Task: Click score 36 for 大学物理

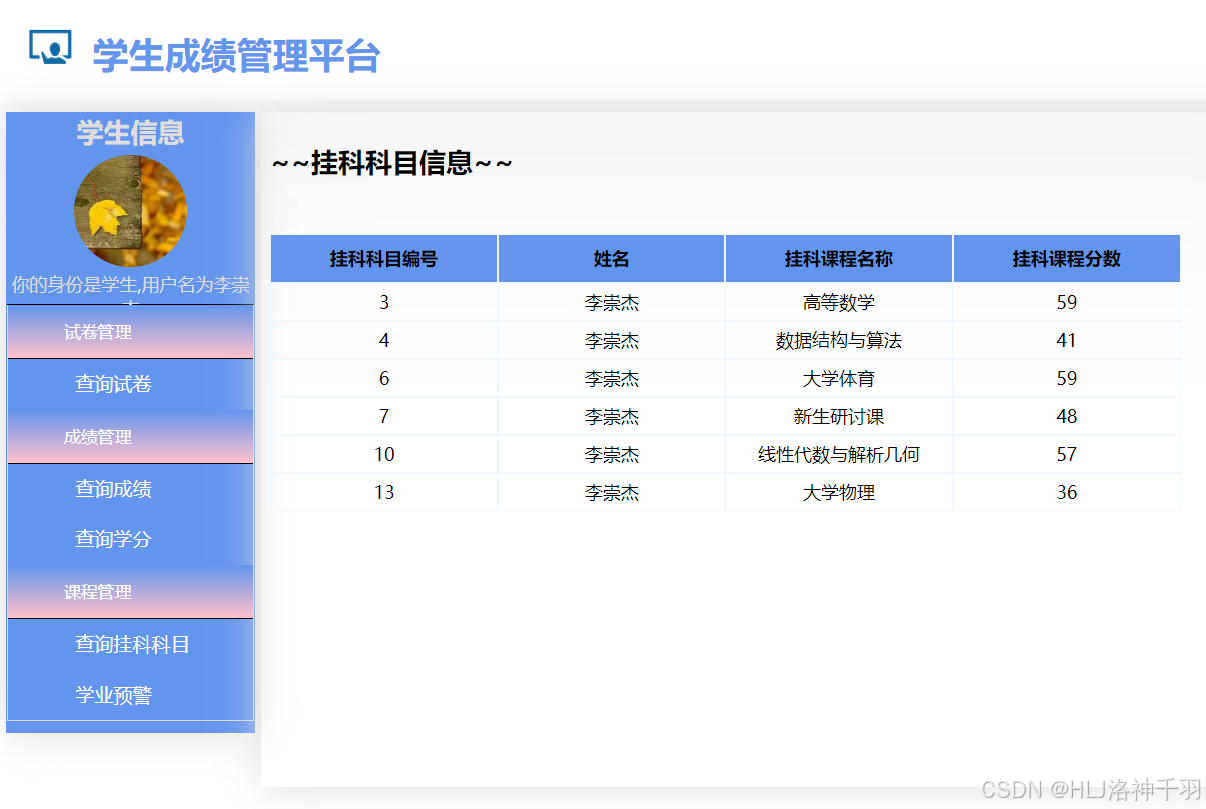Action: [x=1067, y=492]
